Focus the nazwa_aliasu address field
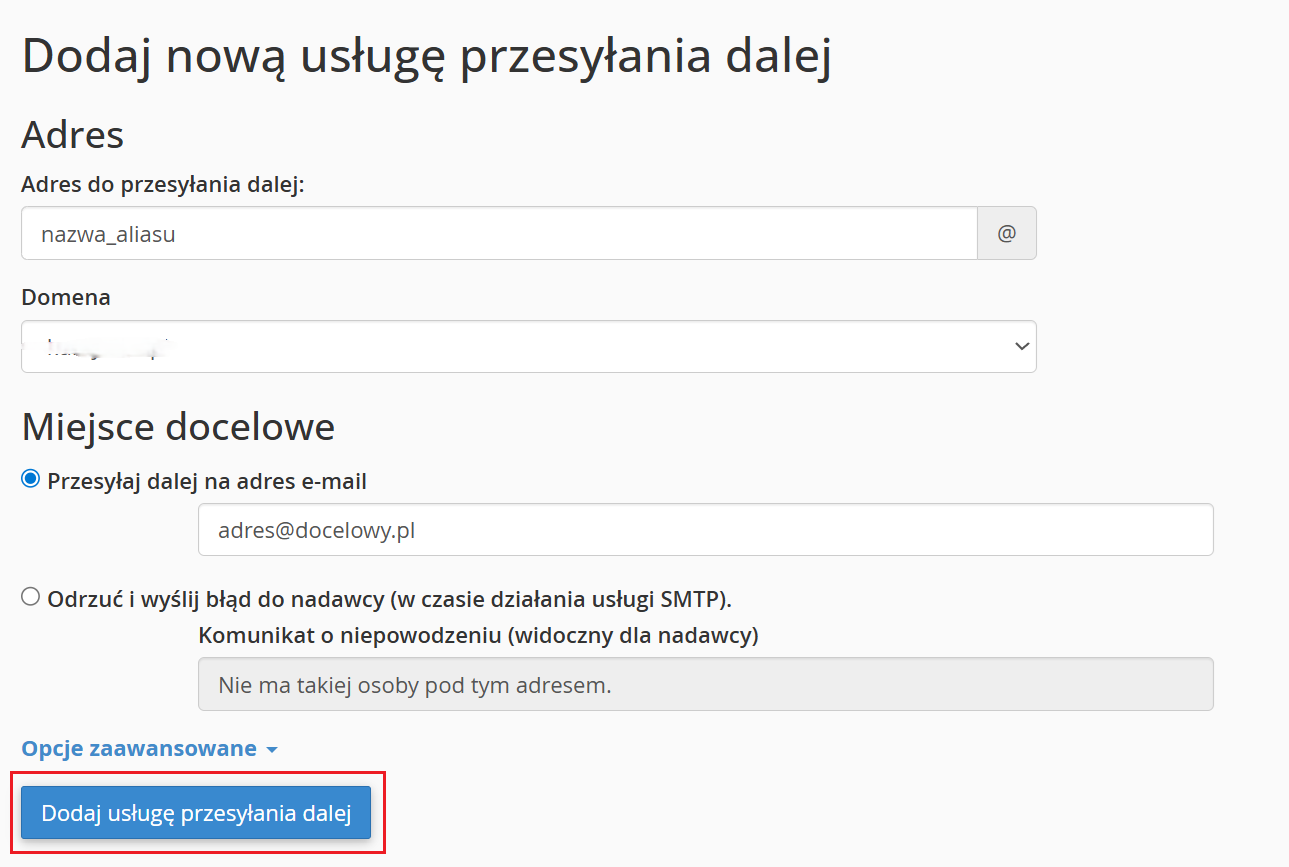The width and height of the screenshot is (1289, 867). [x=498, y=233]
